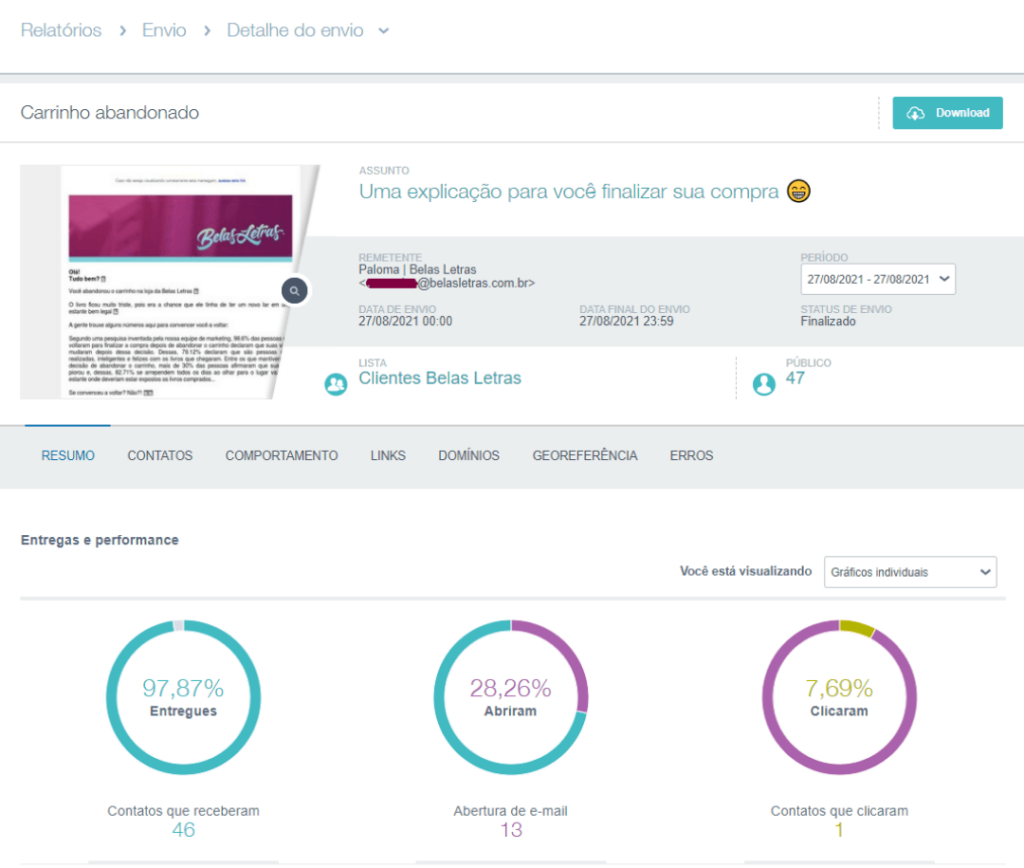
Task: Open the LINKS tab
Action: tap(387, 455)
